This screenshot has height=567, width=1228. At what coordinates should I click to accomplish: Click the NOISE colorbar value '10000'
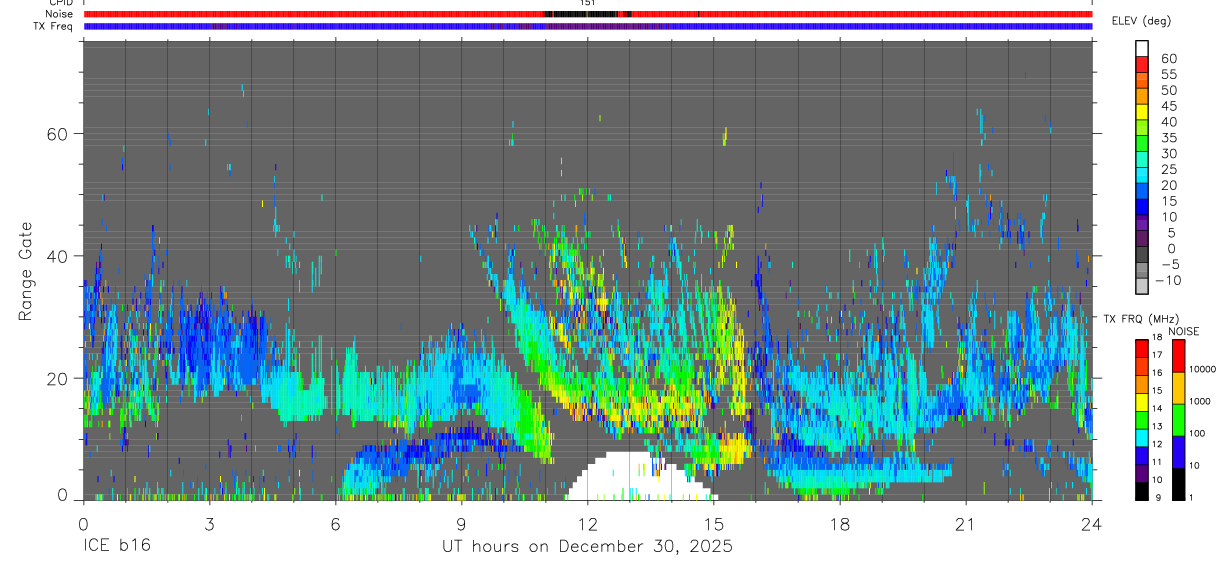pos(1202,370)
